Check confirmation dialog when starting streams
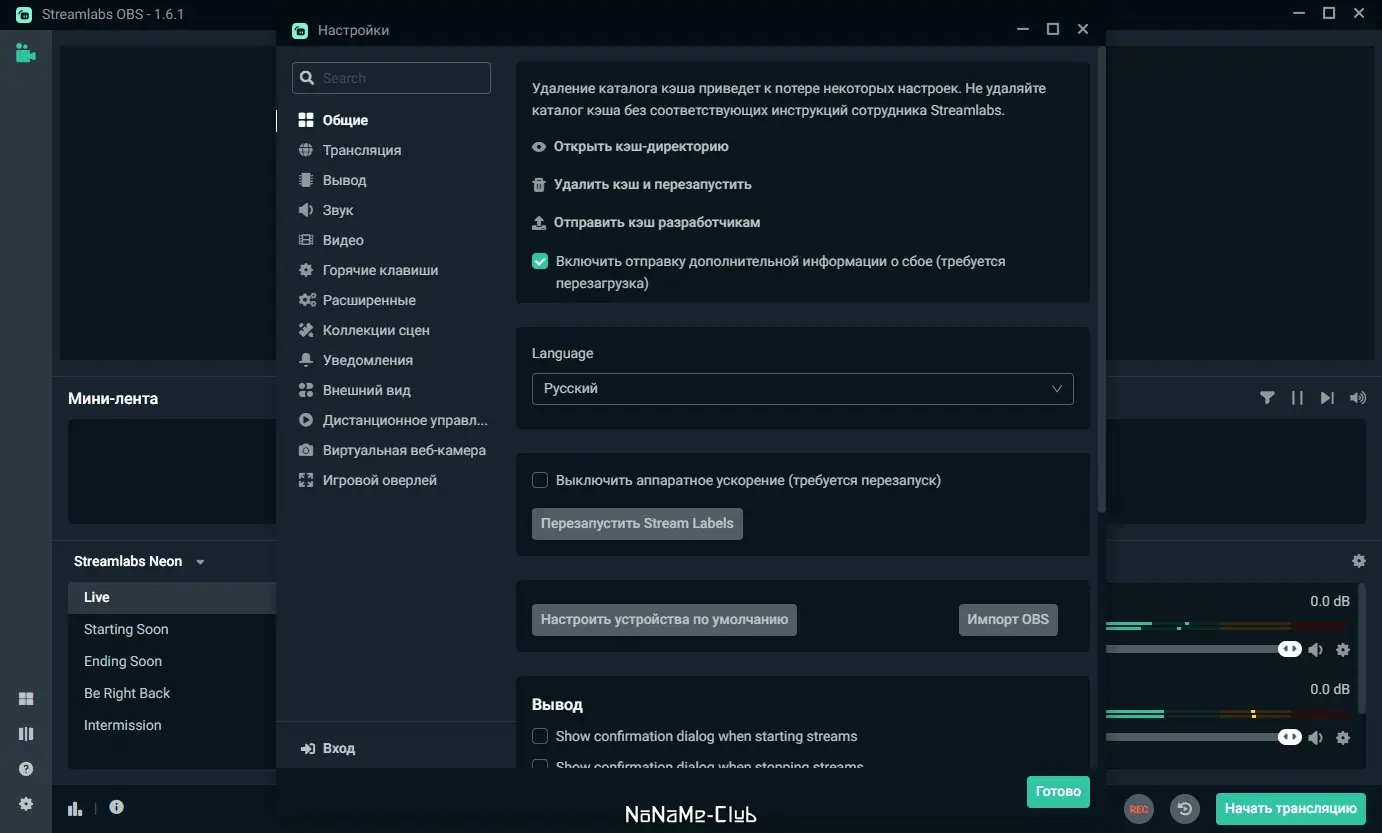 click(540, 736)
